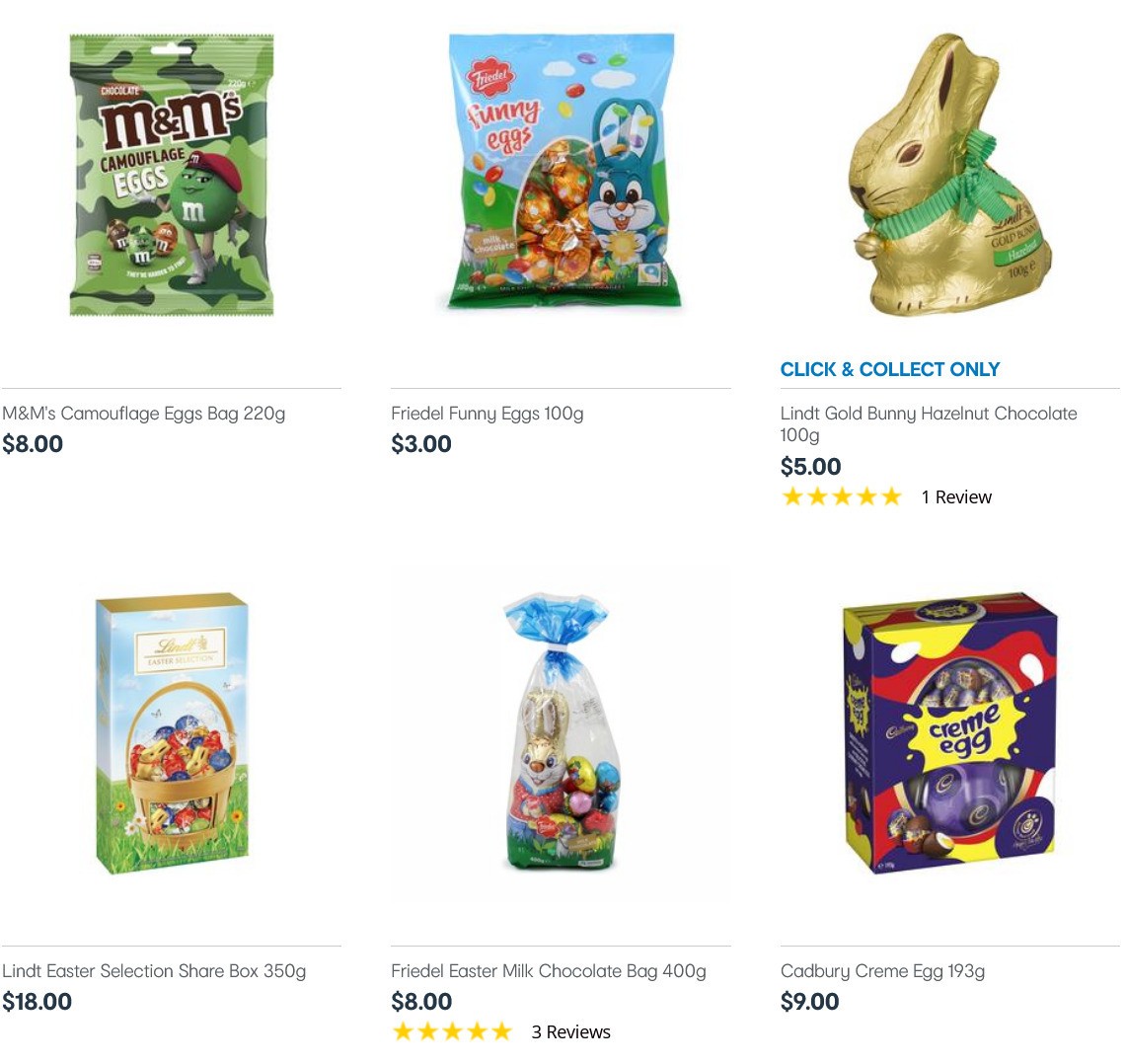Click the star rating under Lindt Gold Bunny
This screenshot has width=1126, height=1064.
click(842, 496)
